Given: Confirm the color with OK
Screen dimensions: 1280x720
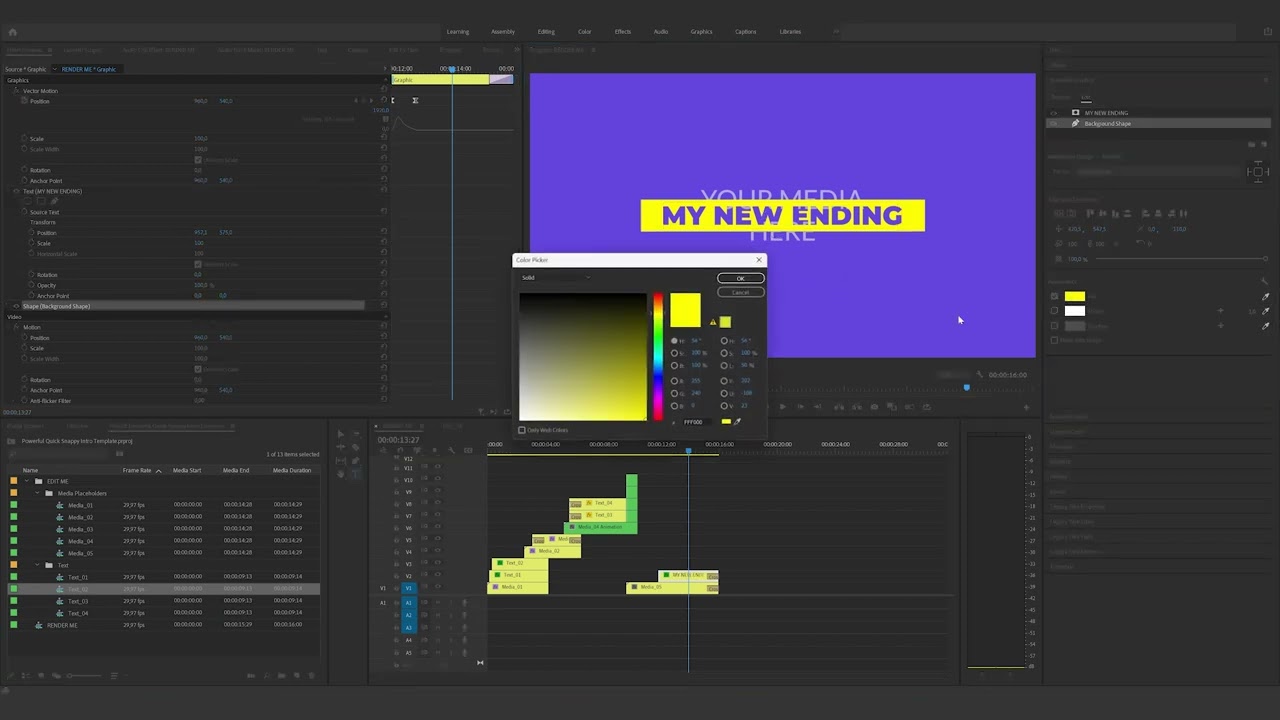Looking at the screenshot, I should (740, 278).
